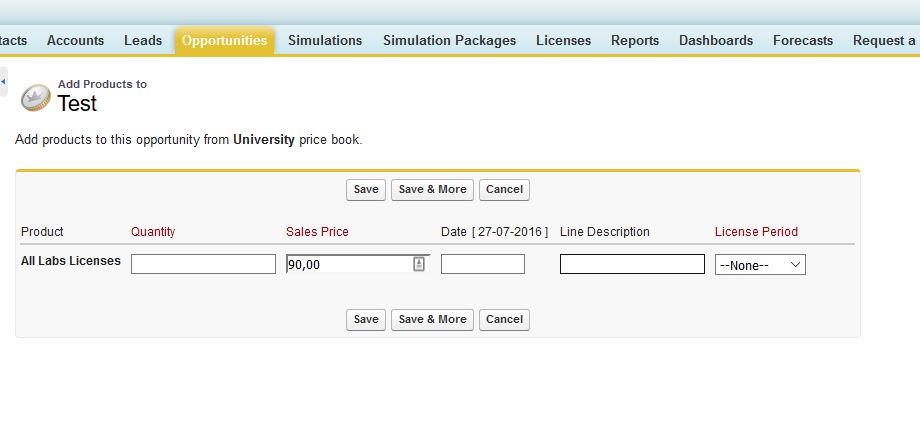This screenshot has height=426, width=920.
Task: Collapse the sidebar using the left arrow handle
Action: [3, 81]
